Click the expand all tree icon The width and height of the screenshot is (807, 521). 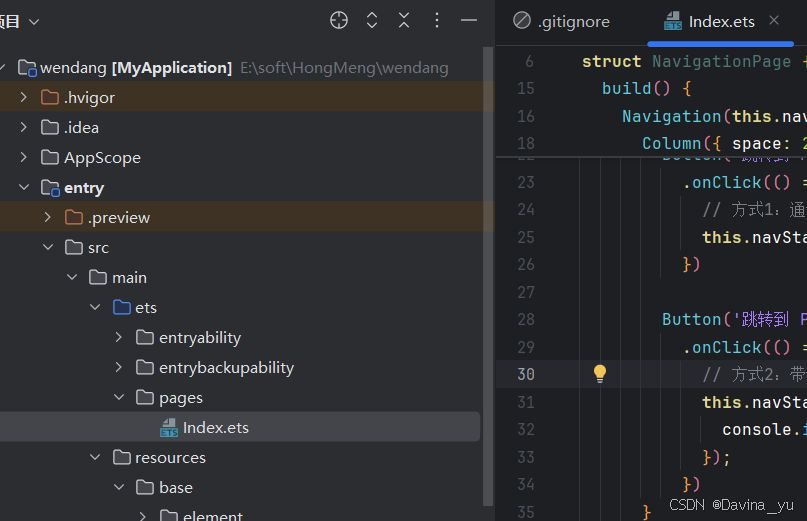(372, 21)
